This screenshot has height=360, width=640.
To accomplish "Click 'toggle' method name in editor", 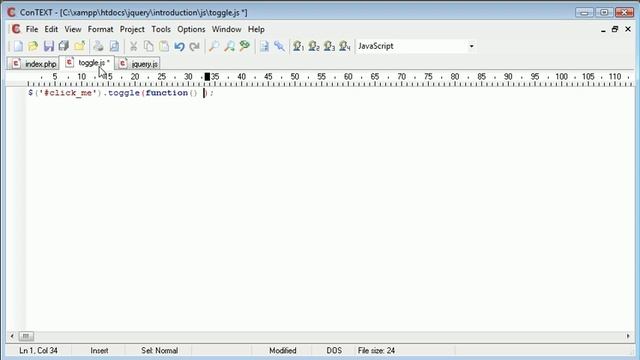I will (124, 93).
